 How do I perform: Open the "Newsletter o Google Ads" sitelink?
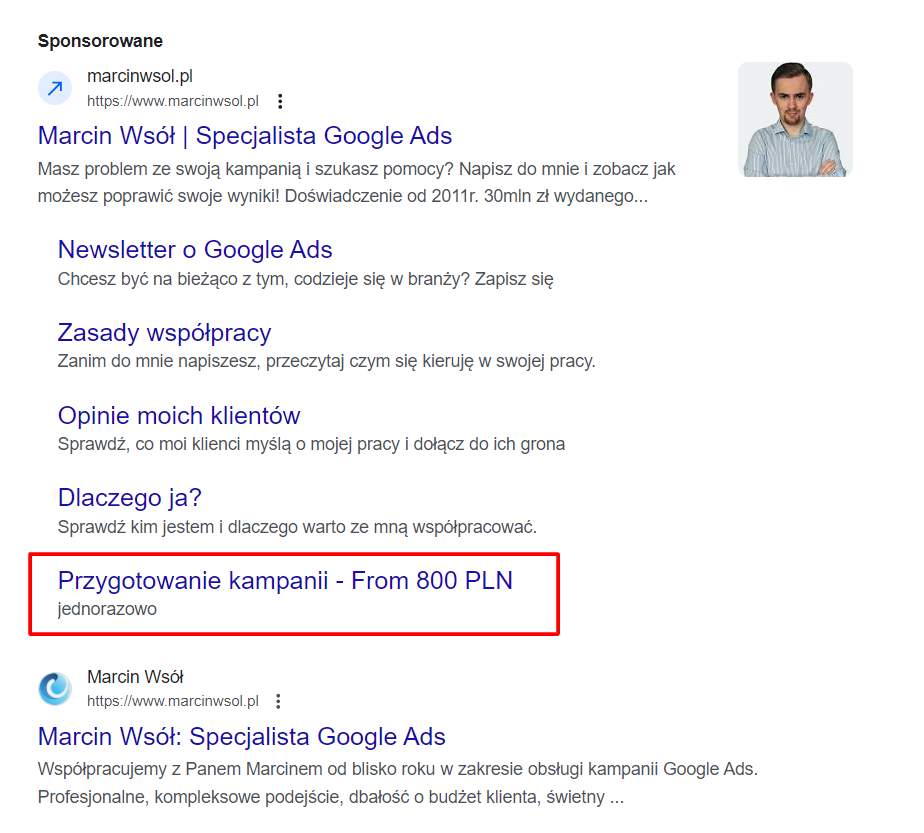tap(195, 250)
